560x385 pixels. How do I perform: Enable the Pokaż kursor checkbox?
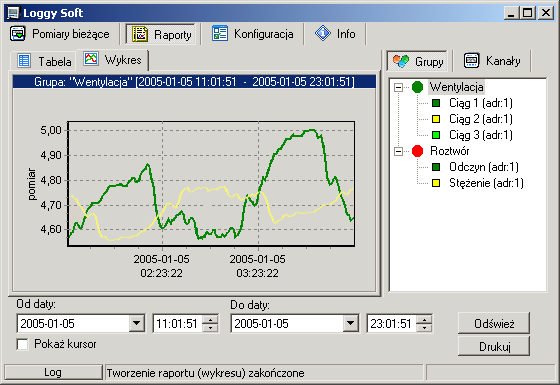pyautogui.click(x=22, y=344)
